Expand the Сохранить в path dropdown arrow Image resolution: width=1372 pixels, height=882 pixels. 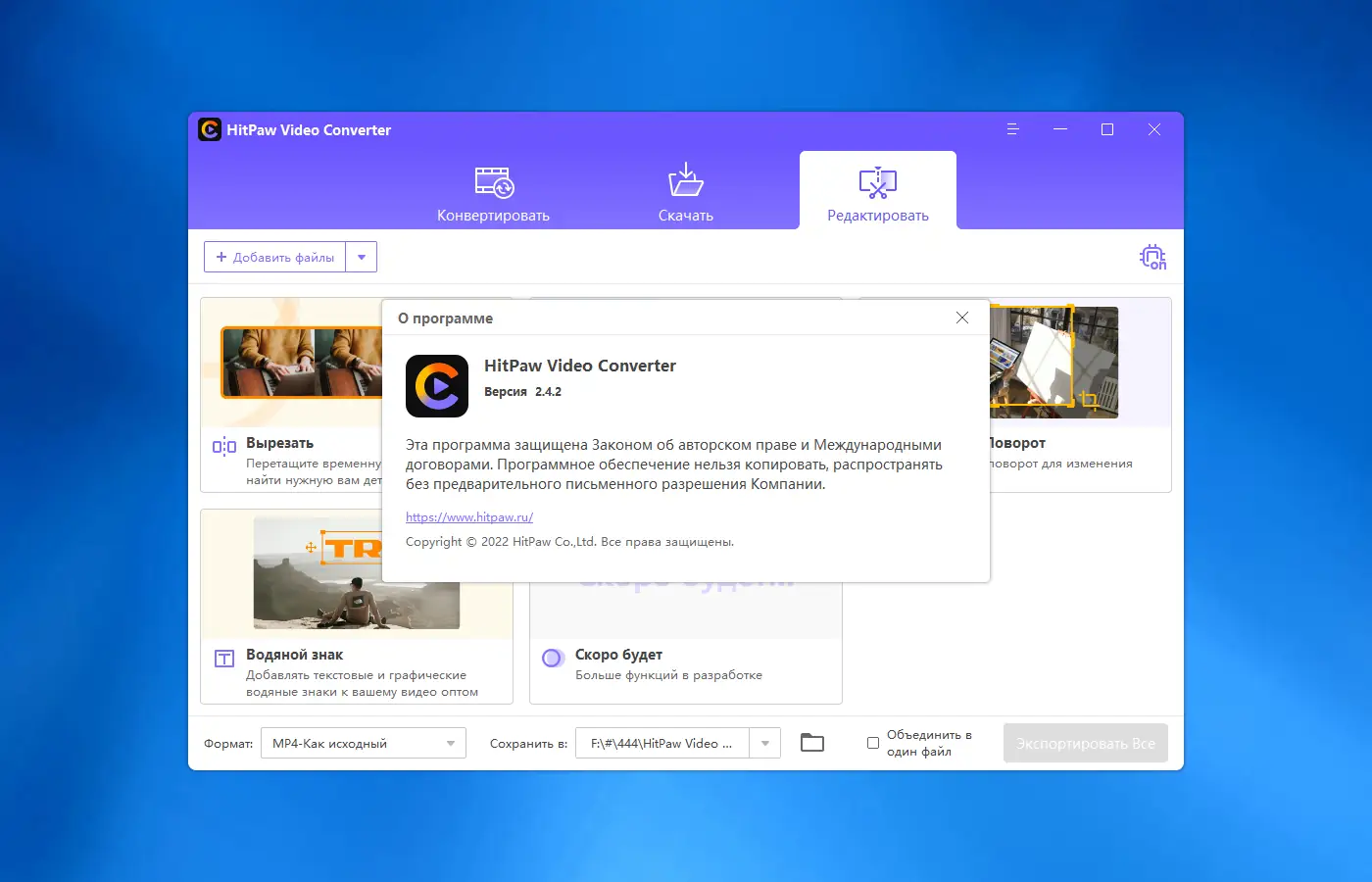click(765, 743)
